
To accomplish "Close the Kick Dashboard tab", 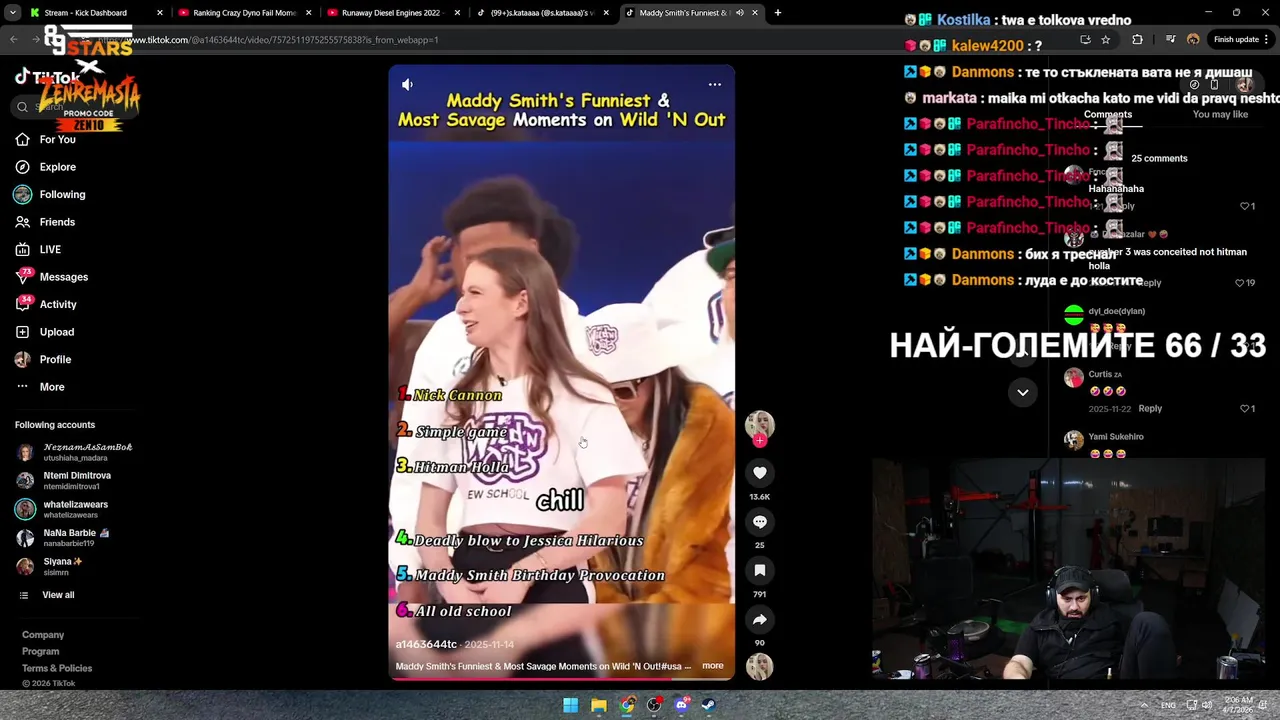I will tap(159, 13).
